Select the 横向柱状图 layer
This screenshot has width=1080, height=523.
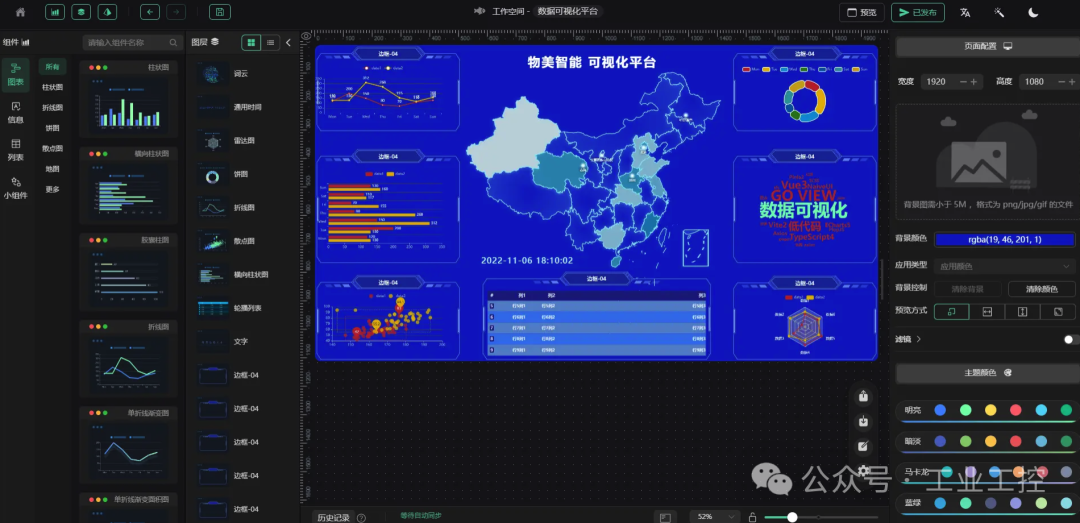click(242, 274)
